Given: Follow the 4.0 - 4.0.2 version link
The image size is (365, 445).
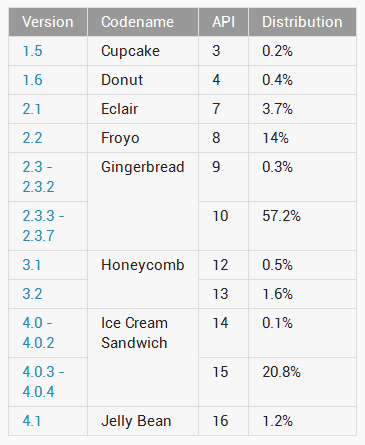Looking at the screenshot, I should 38,333.
